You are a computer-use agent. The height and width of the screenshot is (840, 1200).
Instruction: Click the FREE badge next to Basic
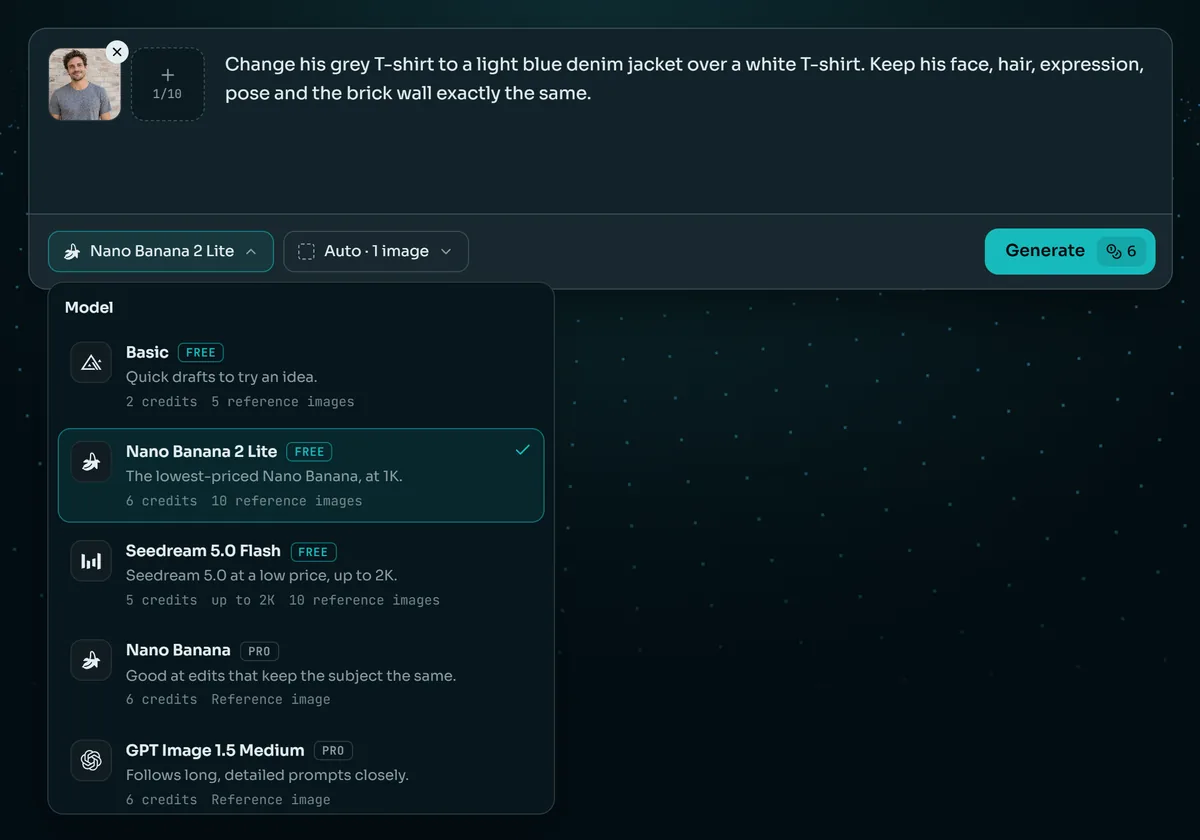(201, 352)
